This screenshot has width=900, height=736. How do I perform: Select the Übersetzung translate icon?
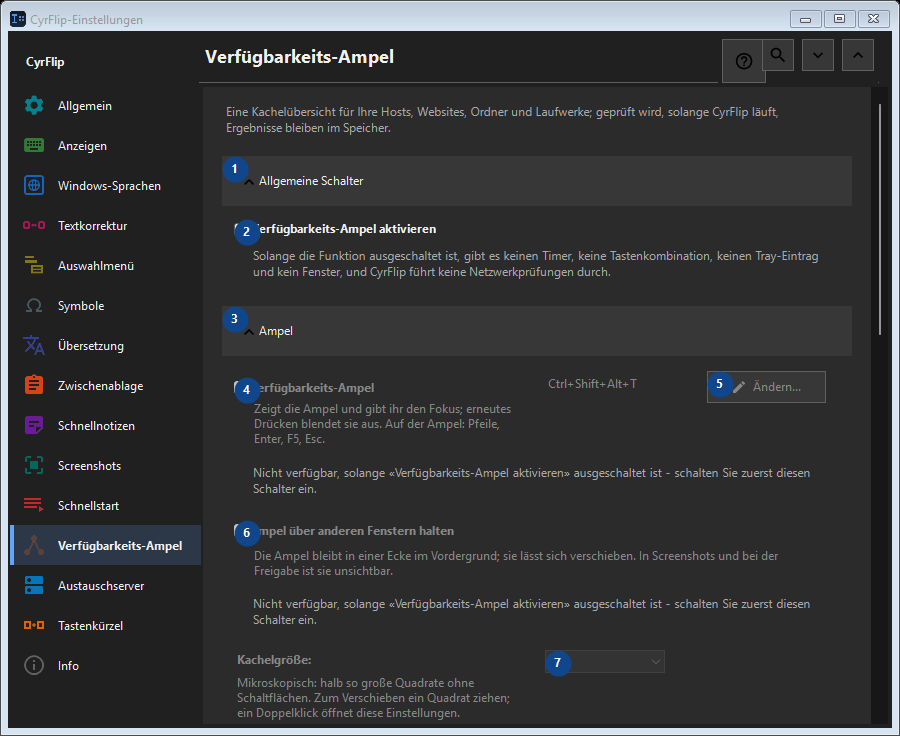34,345
